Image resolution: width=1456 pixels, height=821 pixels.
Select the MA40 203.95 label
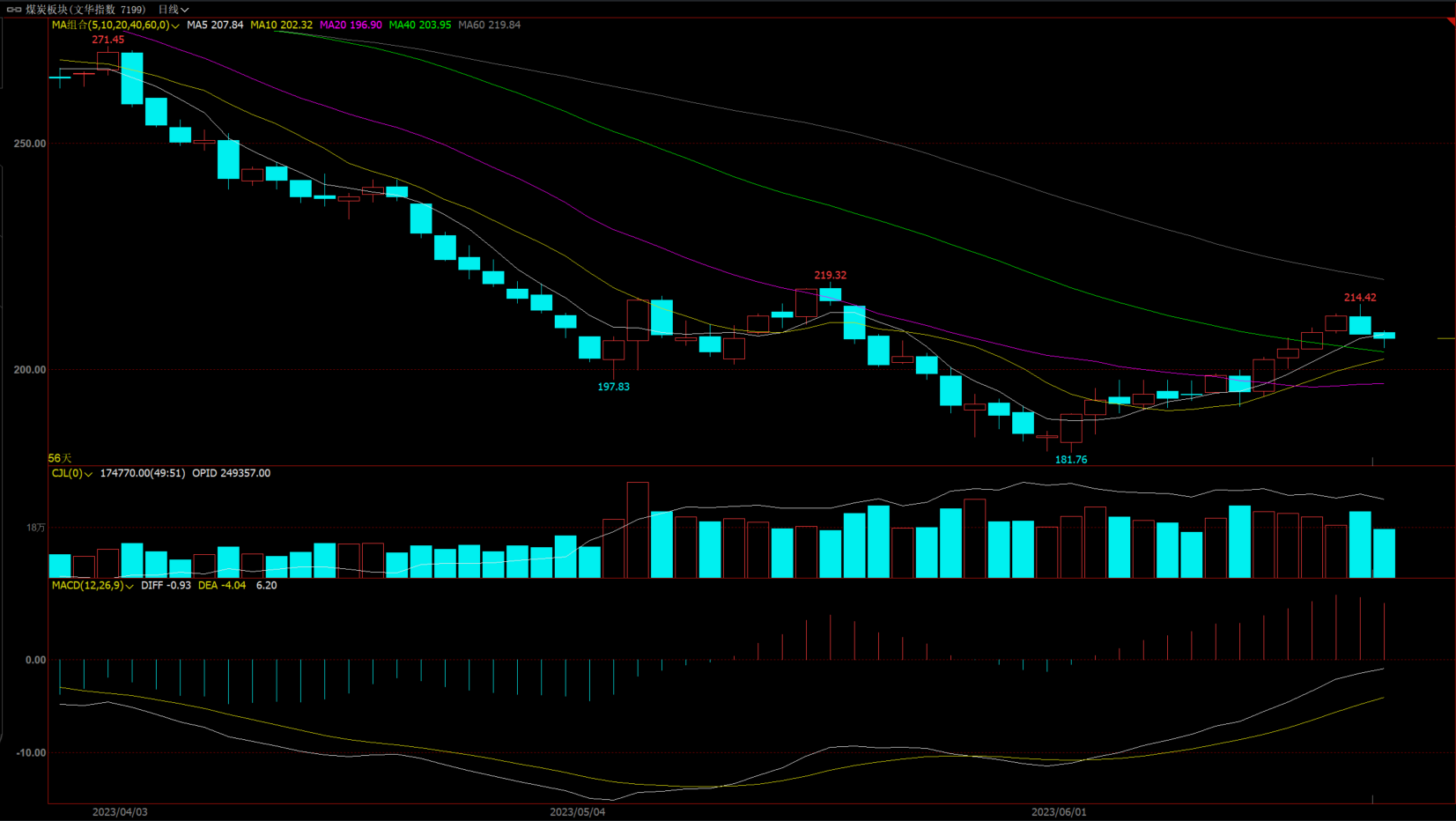pyautogui.click(x=420, y=25)
